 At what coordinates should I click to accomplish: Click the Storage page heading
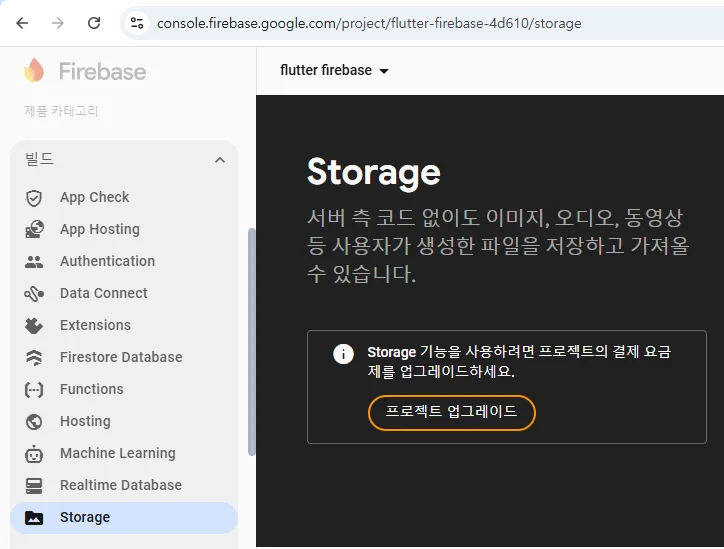(374, 173)
